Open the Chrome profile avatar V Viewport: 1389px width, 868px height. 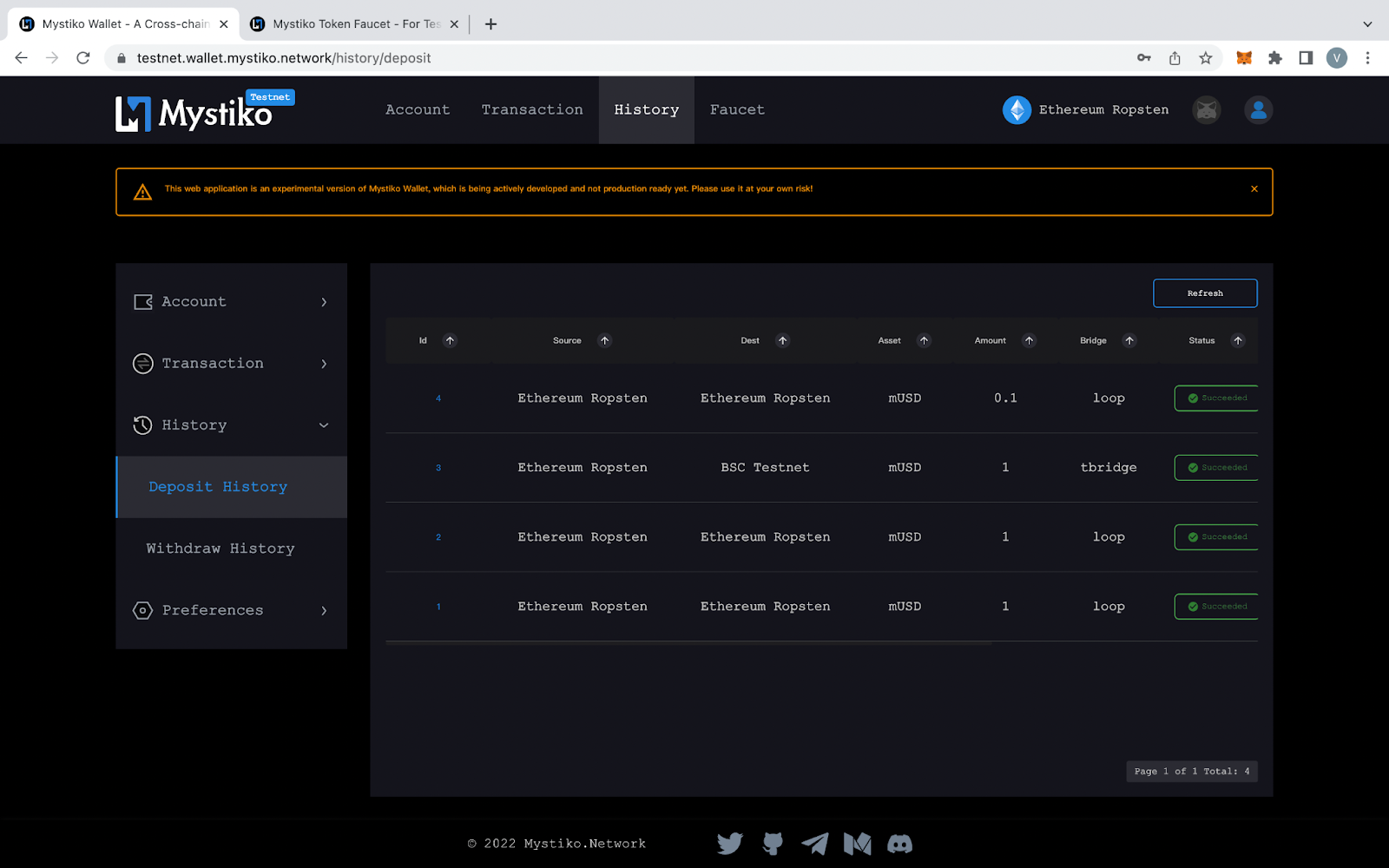pyautogui.click(x=1337, y=58)
